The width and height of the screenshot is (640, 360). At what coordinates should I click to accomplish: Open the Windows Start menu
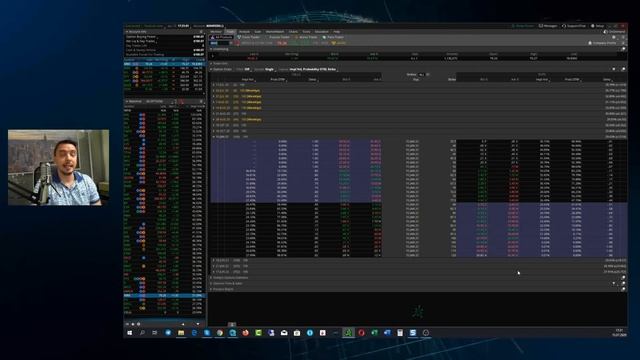pyautogui.click(x=130, y=333)
